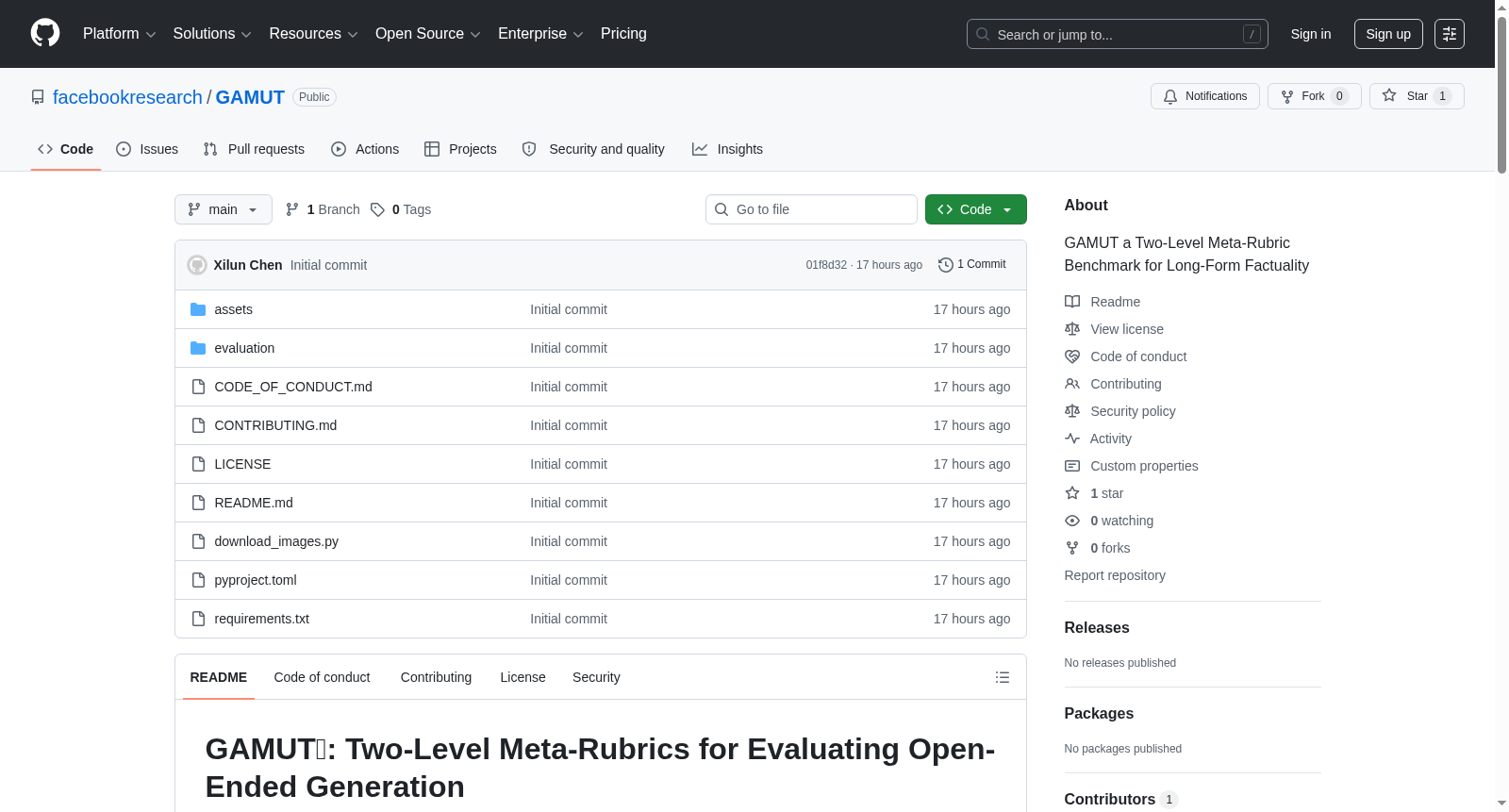Open pyproject.toml file
The image size is (1509, 812).
point(256,580)
